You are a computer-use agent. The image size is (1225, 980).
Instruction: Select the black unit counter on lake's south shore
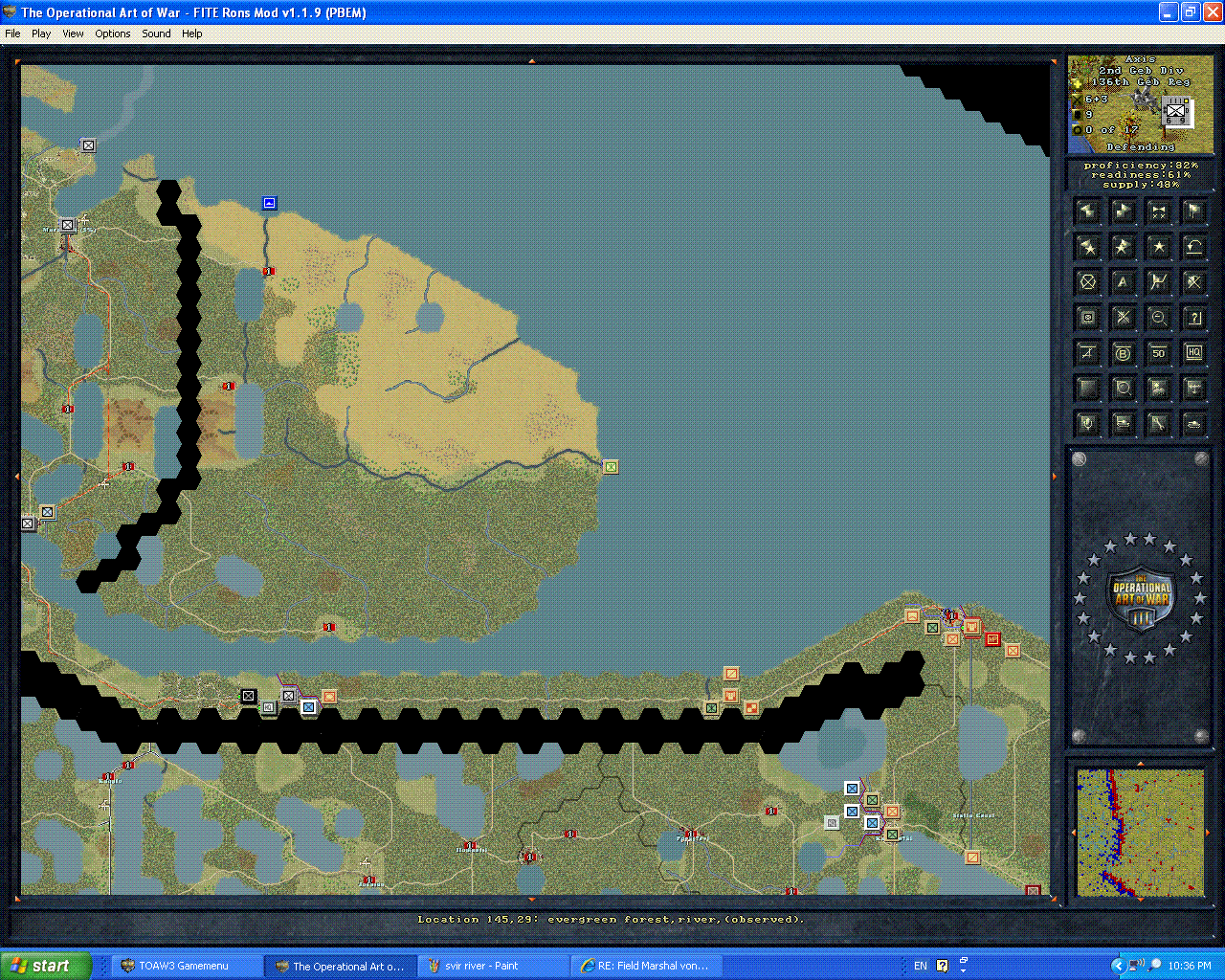pos(249,696)
